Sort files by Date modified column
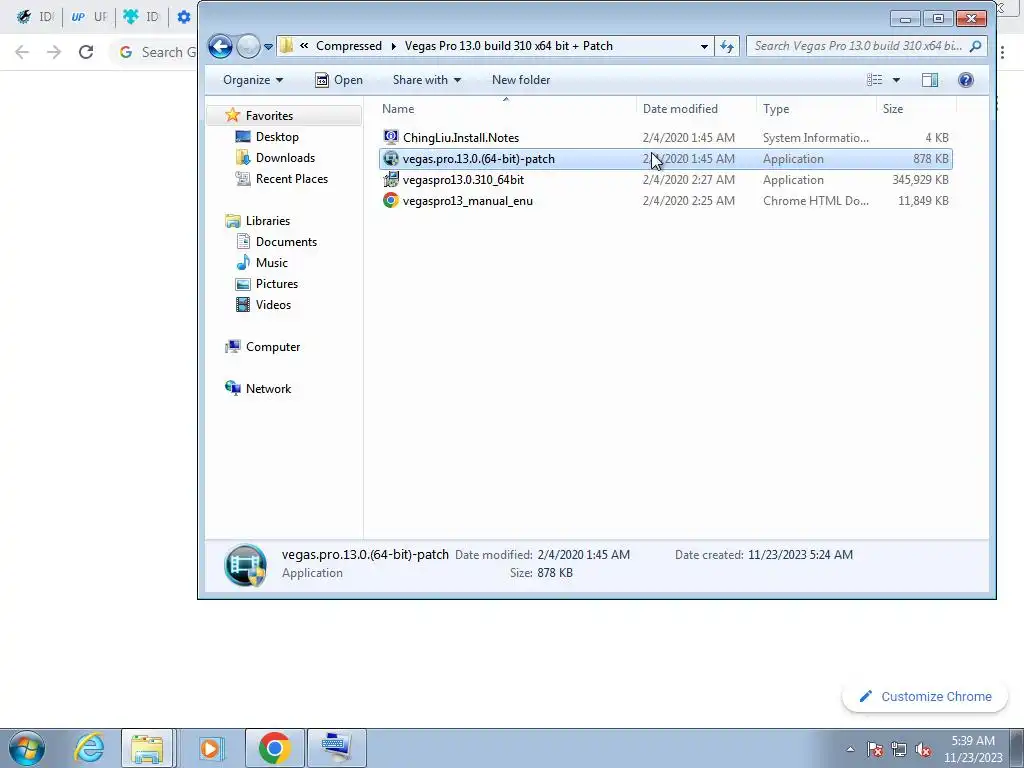The height and width of the screenshot is (768, 1024). [x=696, y=108]
